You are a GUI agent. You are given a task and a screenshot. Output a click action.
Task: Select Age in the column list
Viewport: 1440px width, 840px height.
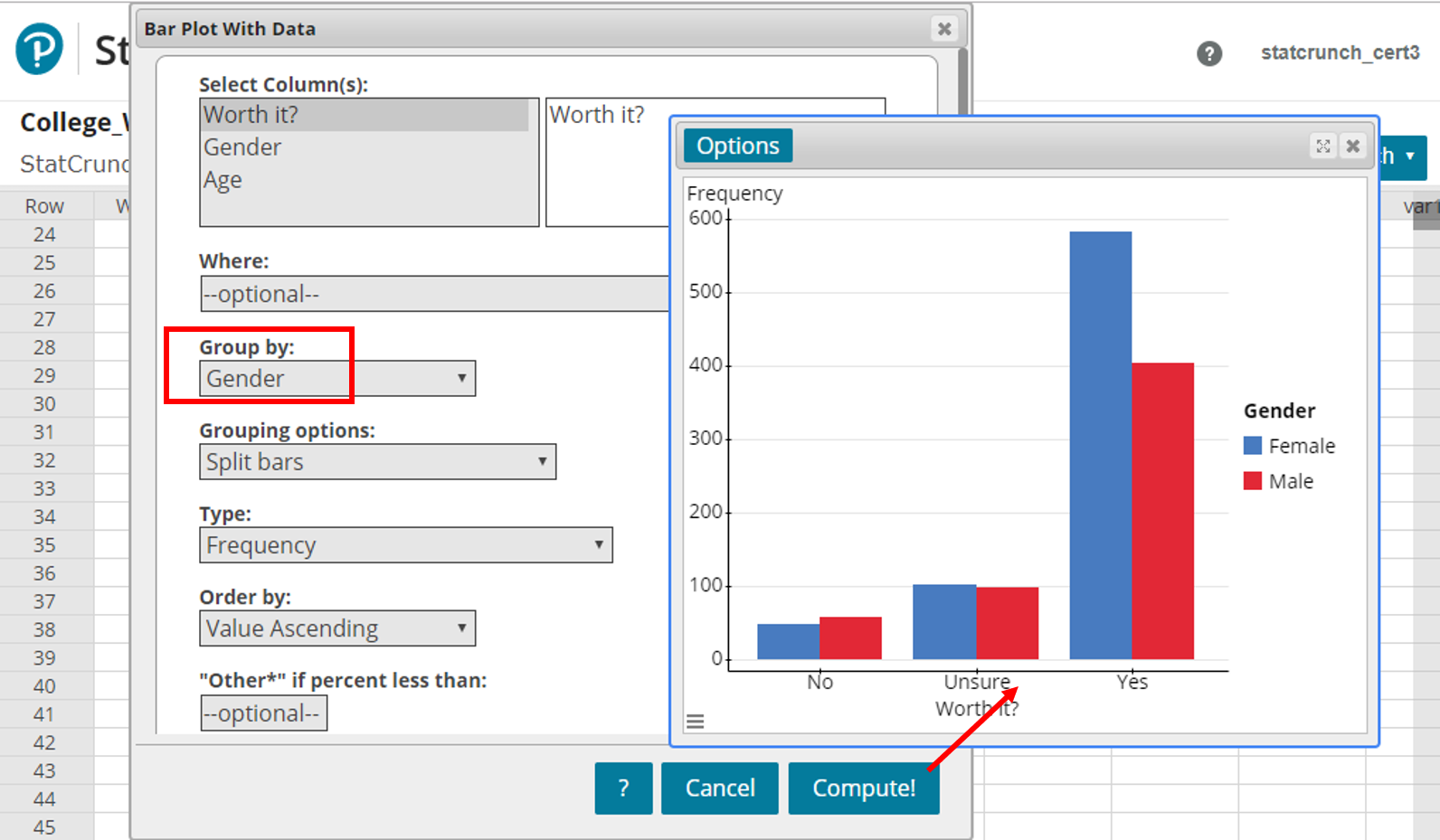223,180
